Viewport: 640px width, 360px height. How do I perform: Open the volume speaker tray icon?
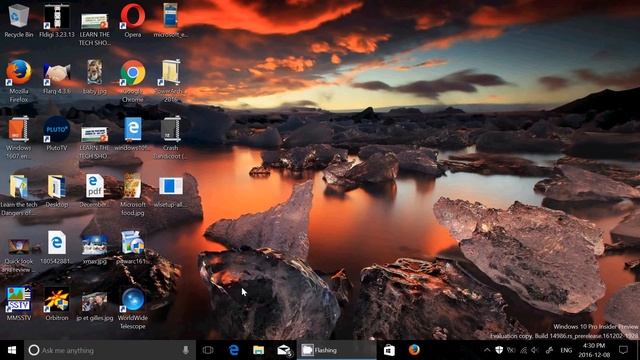click(535, 350)
